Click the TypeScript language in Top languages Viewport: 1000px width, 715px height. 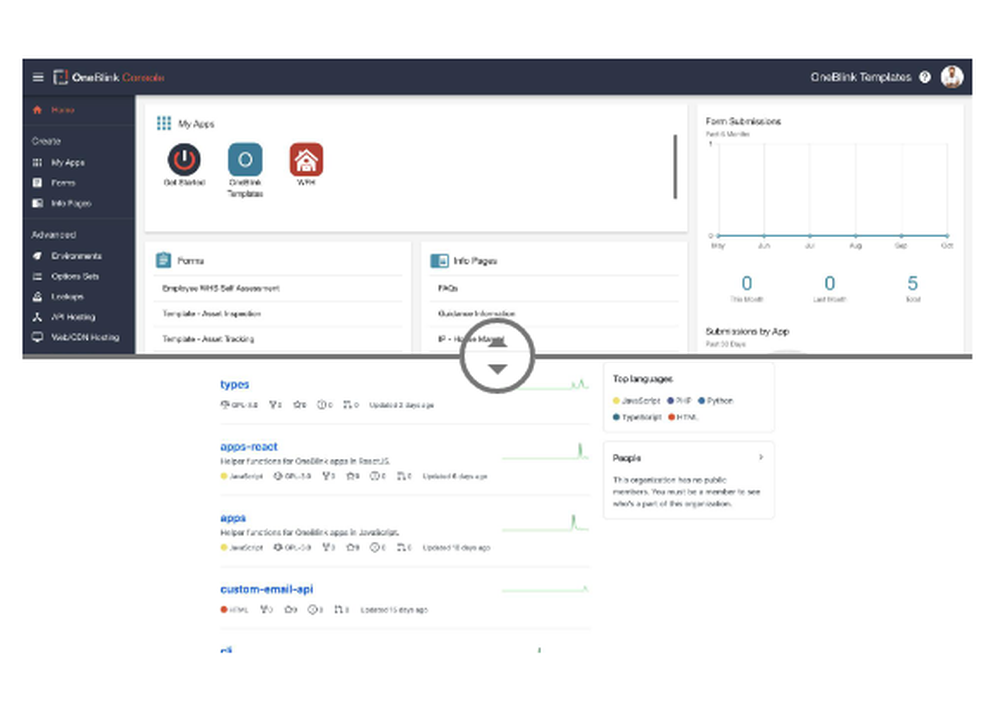coord(637,417)
